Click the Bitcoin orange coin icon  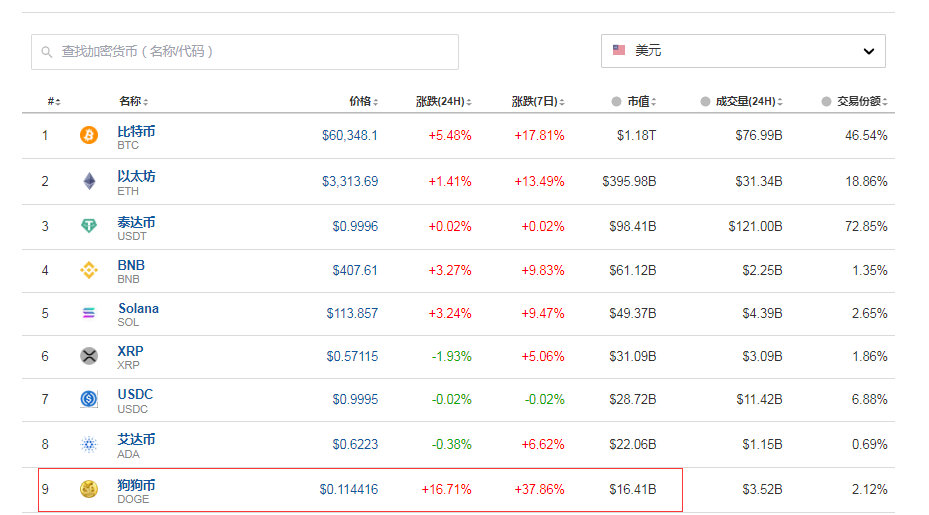tap(89, 135)
